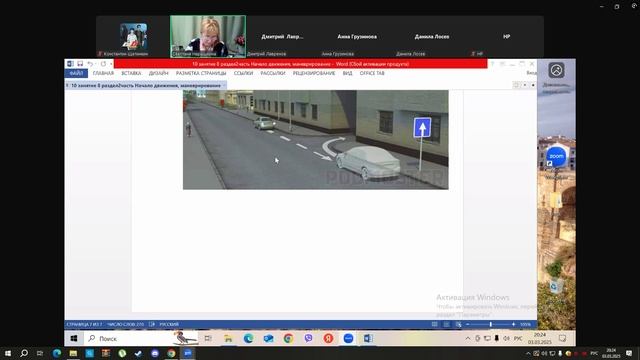This screenshot has height=360, width=640.
Task: Close the '10 занятие' document tab with its x
Action: click(224, 86)
